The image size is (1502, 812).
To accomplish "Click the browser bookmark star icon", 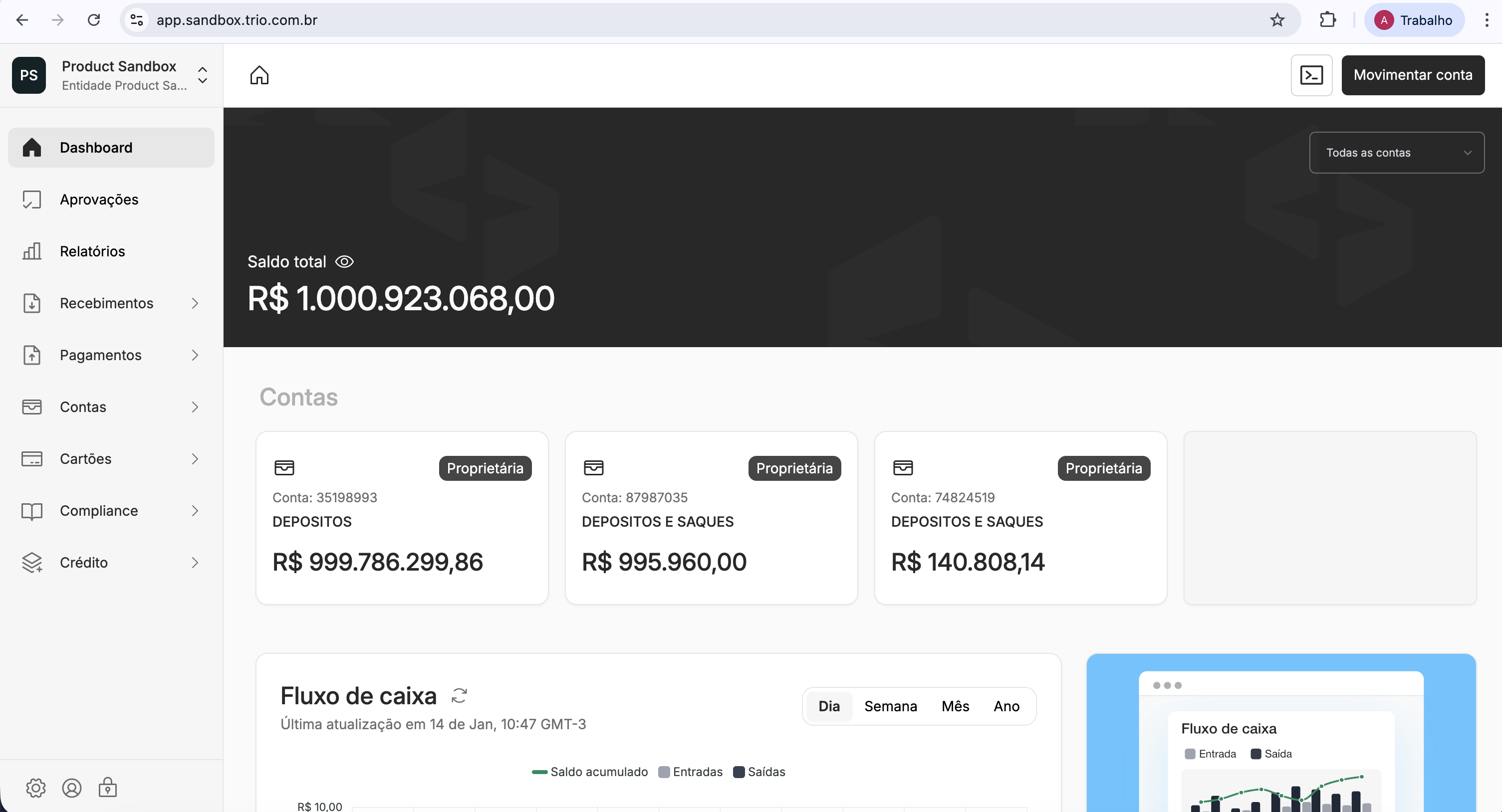I will pyautogui.click(x=1277, y=19).
